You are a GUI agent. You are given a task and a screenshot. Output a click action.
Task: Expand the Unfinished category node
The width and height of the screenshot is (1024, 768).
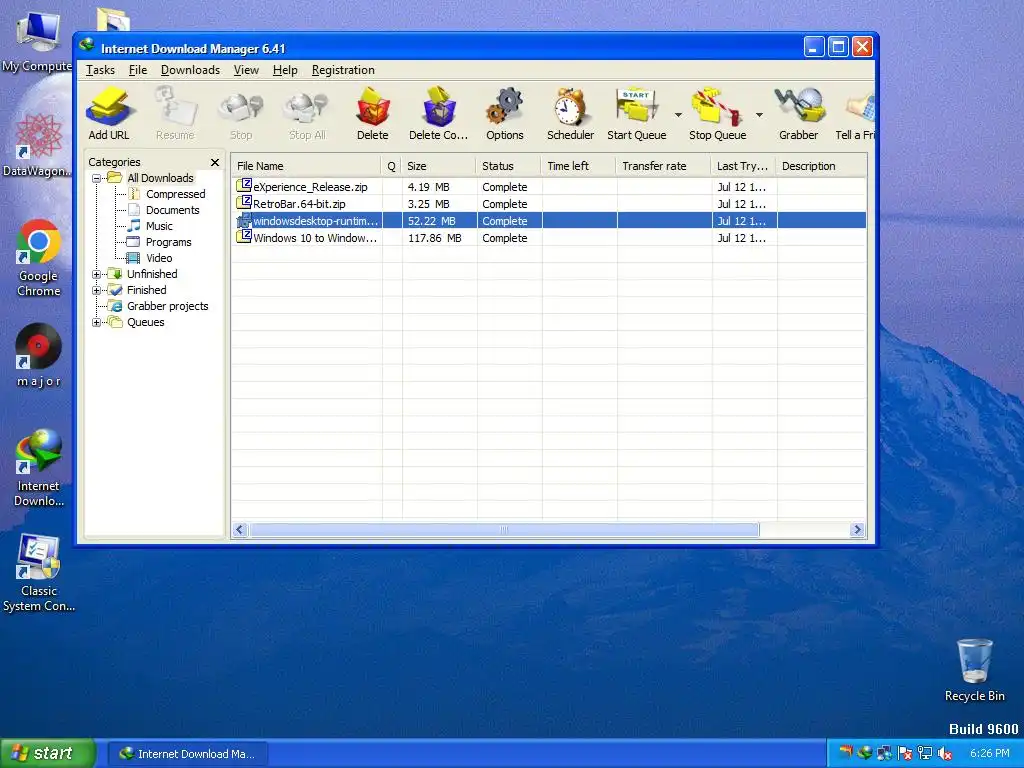click(97, 274)
